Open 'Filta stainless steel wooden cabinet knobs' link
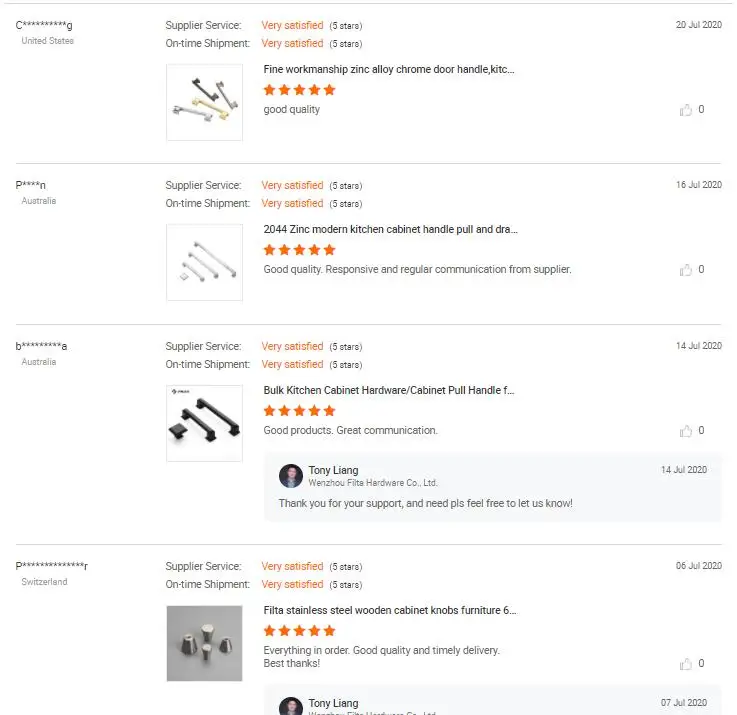This screenshot has width=737, height=715. pyautogui.click(x=390, y=611)
